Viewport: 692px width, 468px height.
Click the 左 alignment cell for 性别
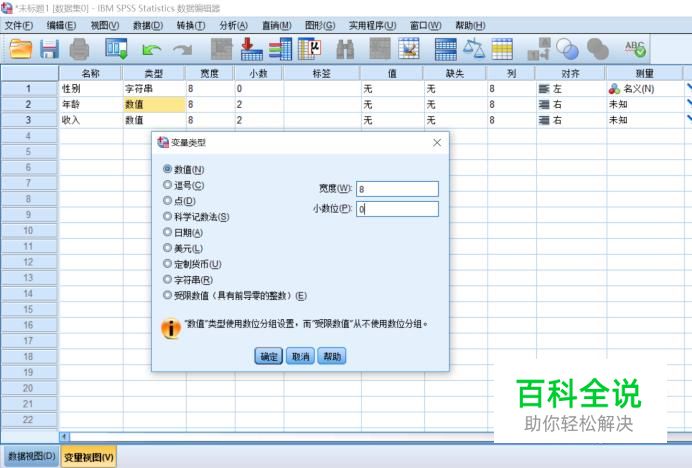[571, 89]
